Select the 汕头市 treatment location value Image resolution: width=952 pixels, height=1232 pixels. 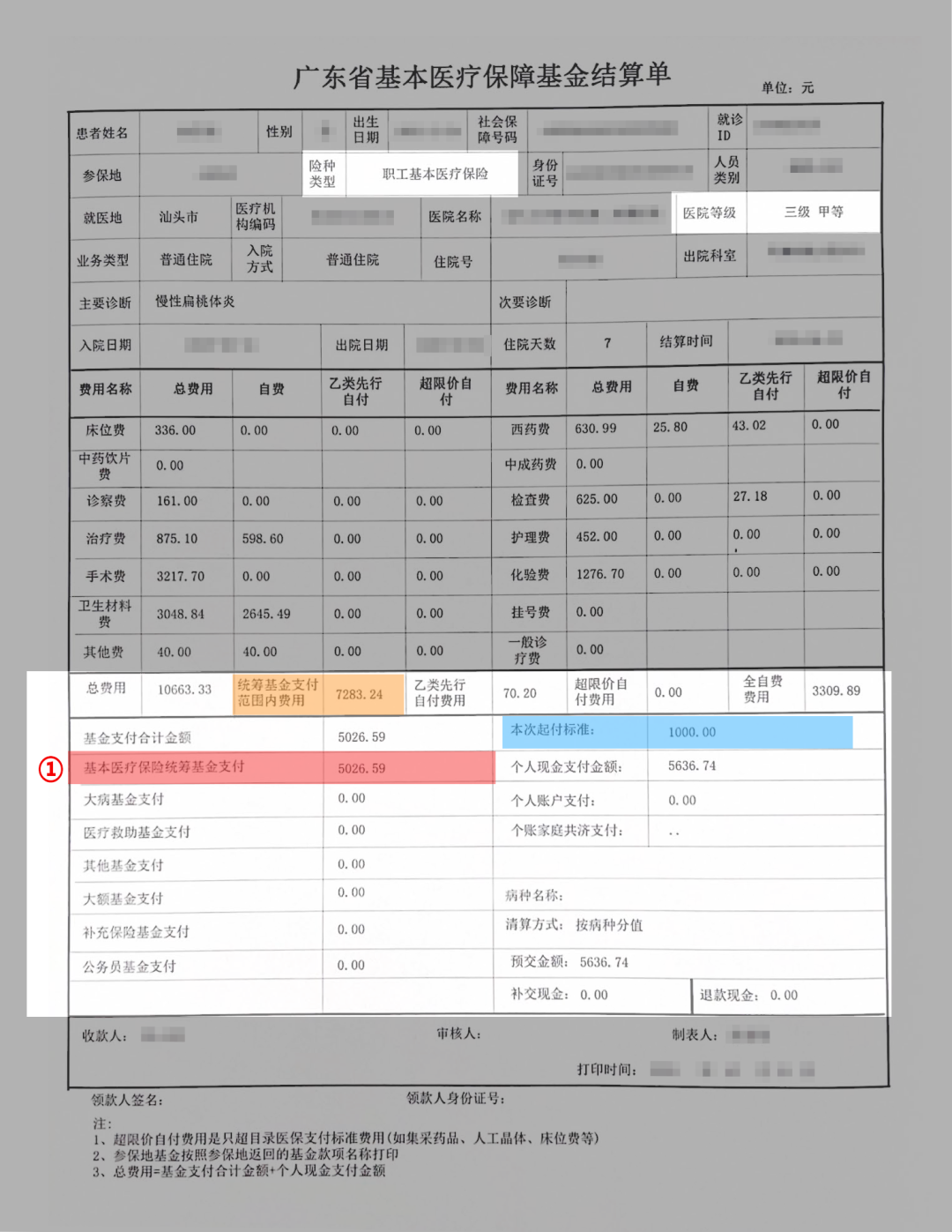[x=178, y=217]
